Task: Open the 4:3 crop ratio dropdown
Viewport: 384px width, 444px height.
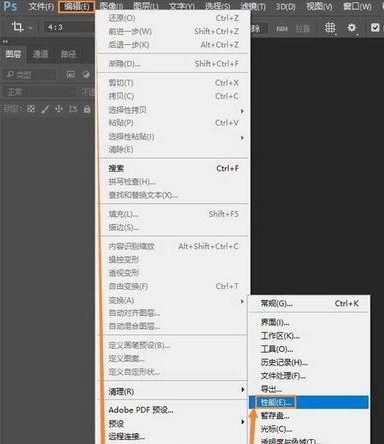Action: point(68,27)
